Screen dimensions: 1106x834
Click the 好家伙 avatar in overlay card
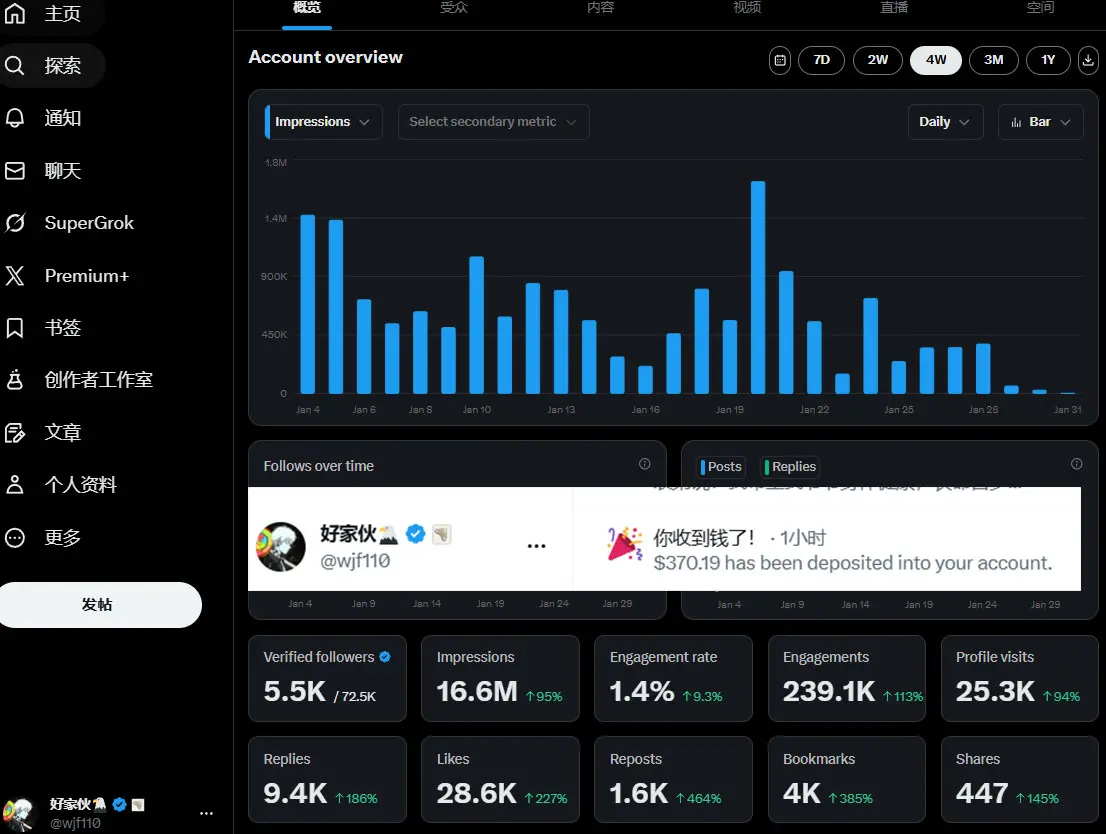(281, 547)
